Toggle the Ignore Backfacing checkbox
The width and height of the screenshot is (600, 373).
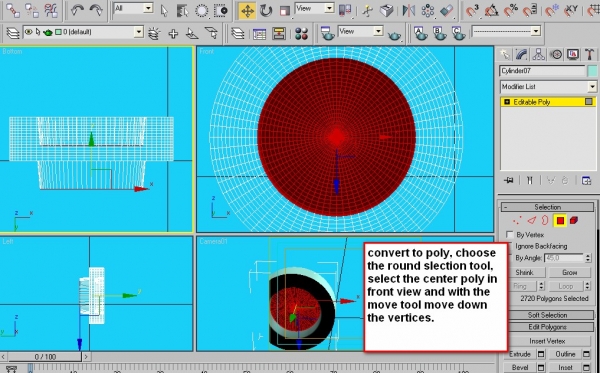(x=509, y=246)
